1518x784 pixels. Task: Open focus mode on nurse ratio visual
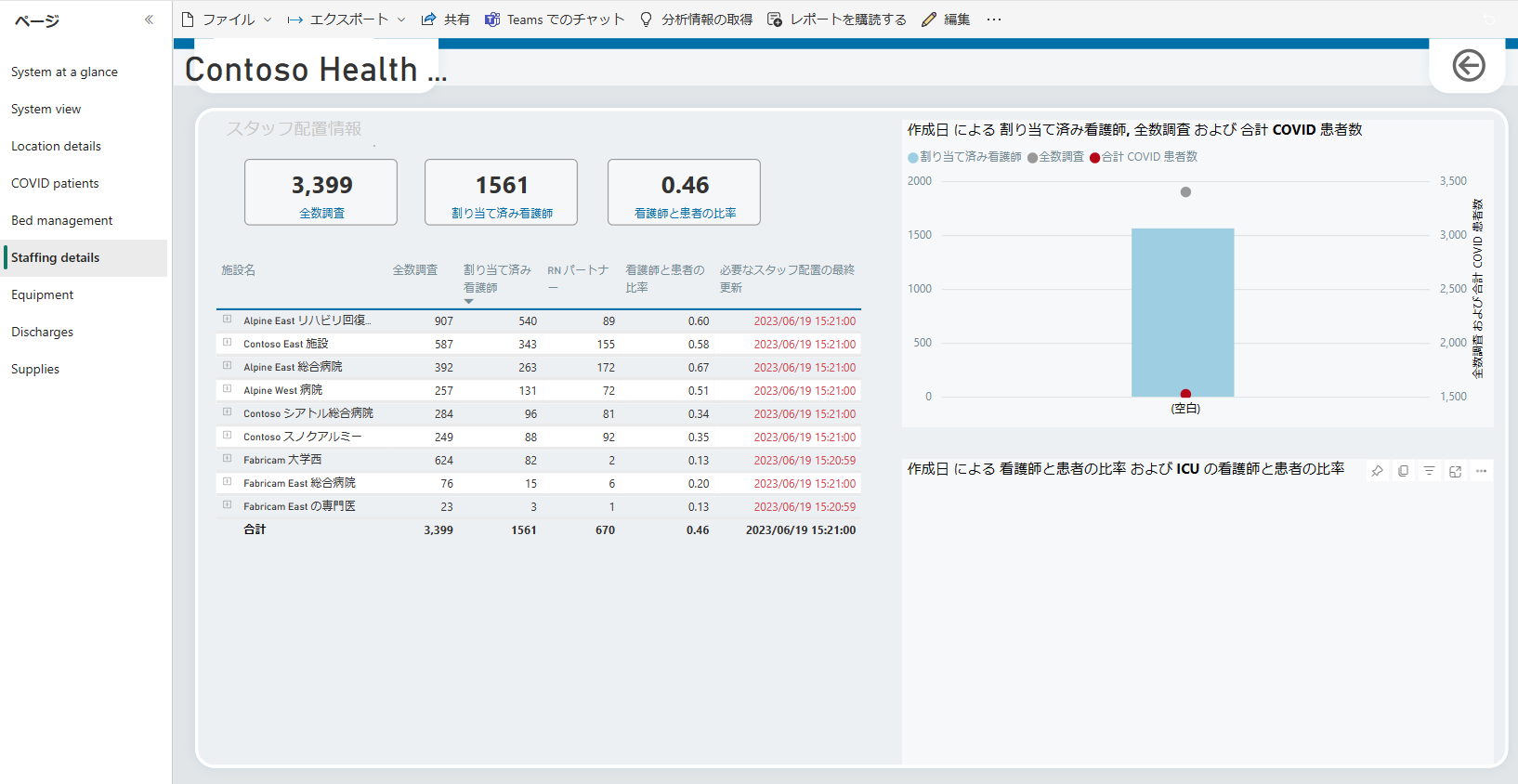click(x=1455, y=471)
